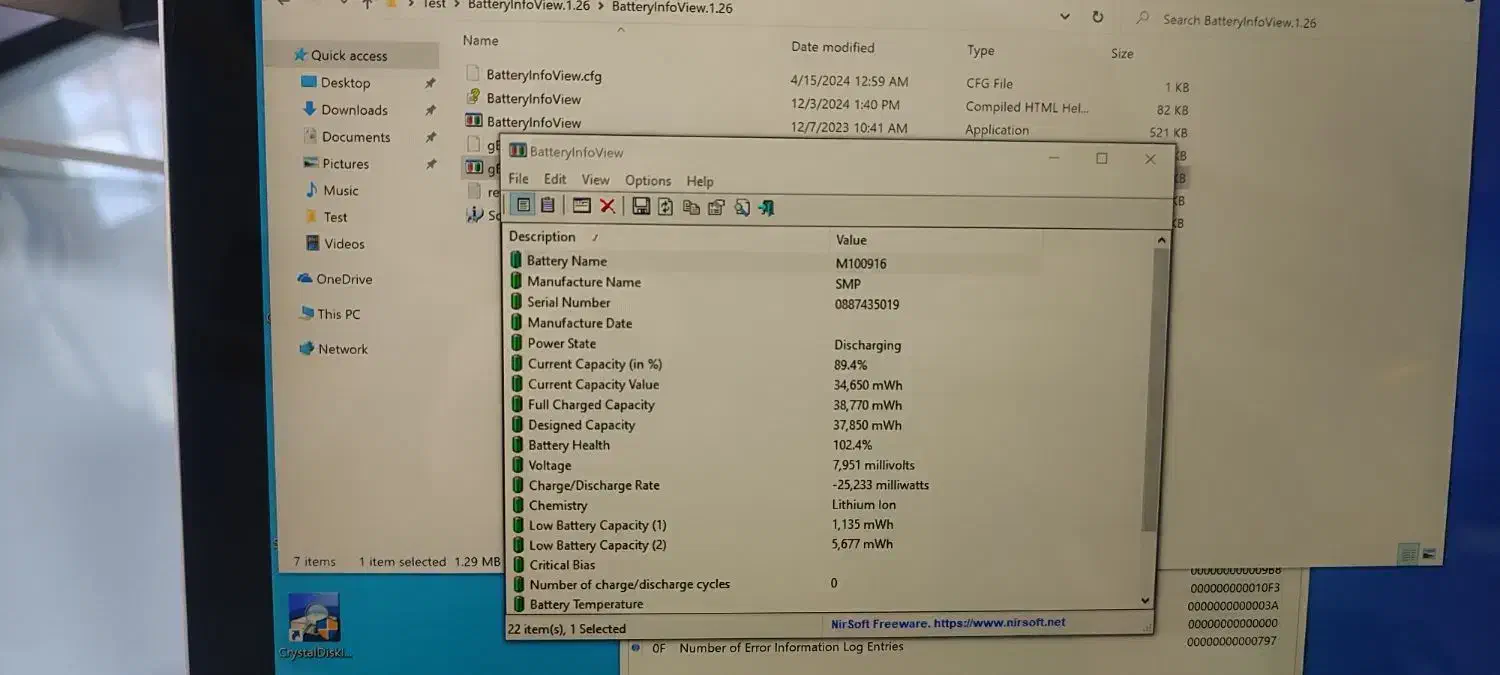Open the Options menu

648,180
